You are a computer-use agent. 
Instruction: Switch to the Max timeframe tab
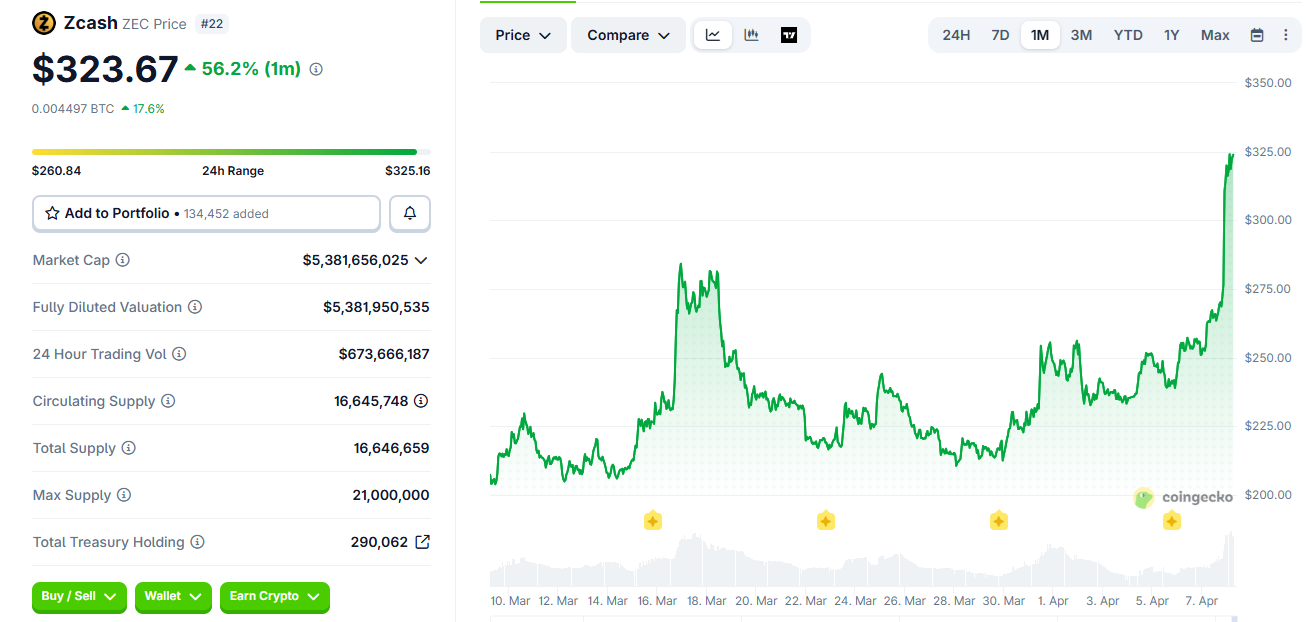pos(1214,34)
